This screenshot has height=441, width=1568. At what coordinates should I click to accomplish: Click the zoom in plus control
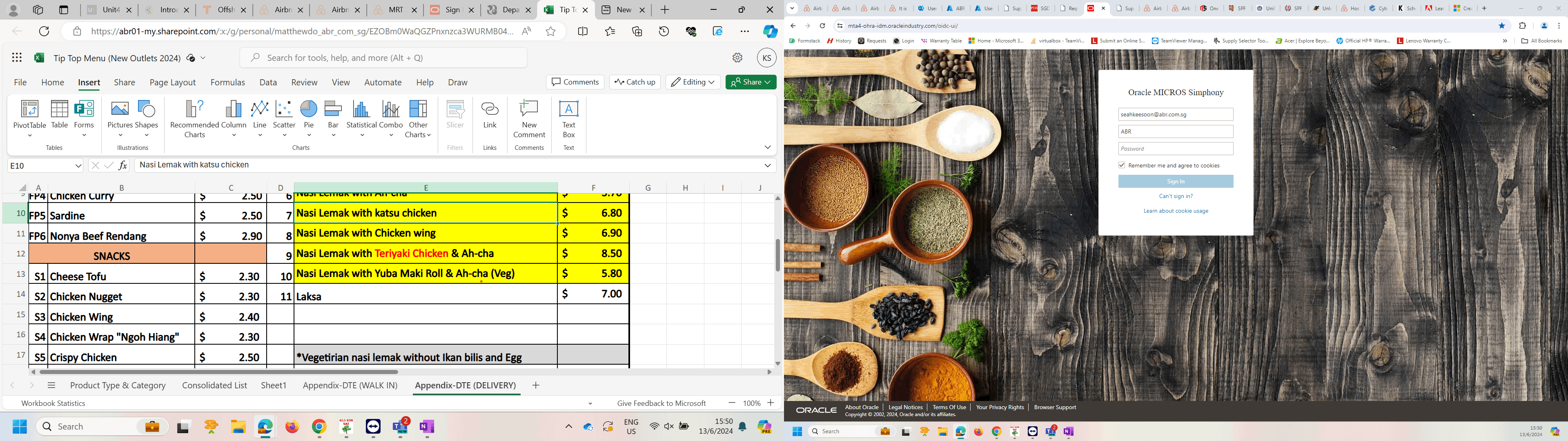click(771, 403)
